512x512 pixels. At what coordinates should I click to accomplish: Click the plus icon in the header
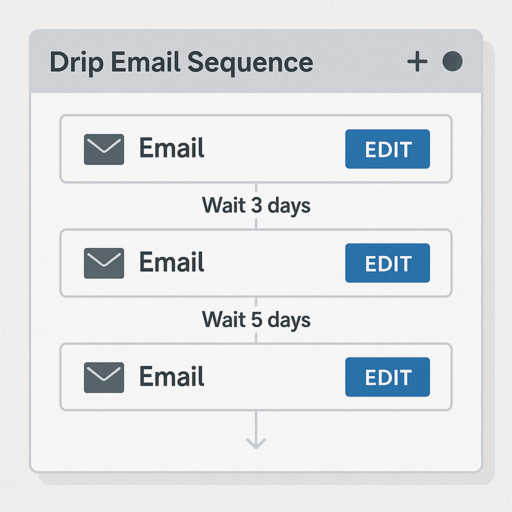pyautogui.click(x=417, y=62)
